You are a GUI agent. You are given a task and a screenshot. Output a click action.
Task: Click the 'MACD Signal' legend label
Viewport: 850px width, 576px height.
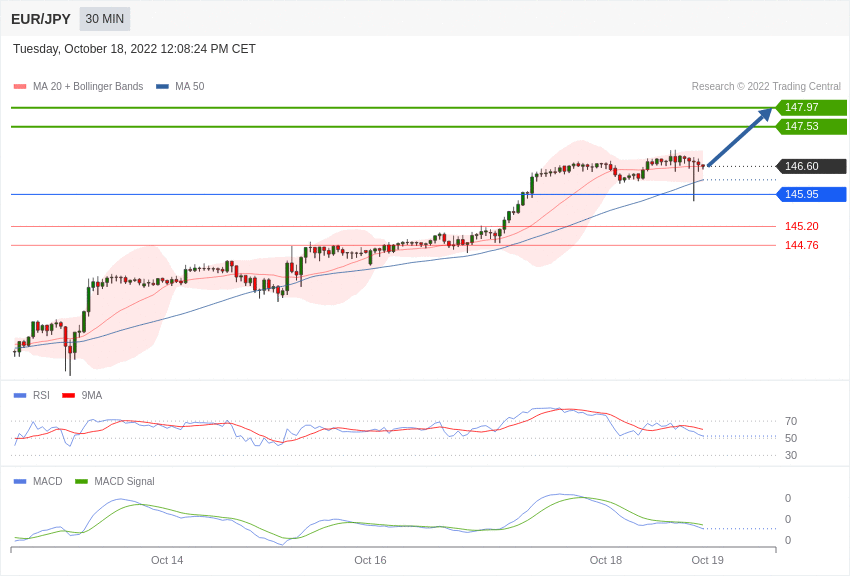coord(124,481)
